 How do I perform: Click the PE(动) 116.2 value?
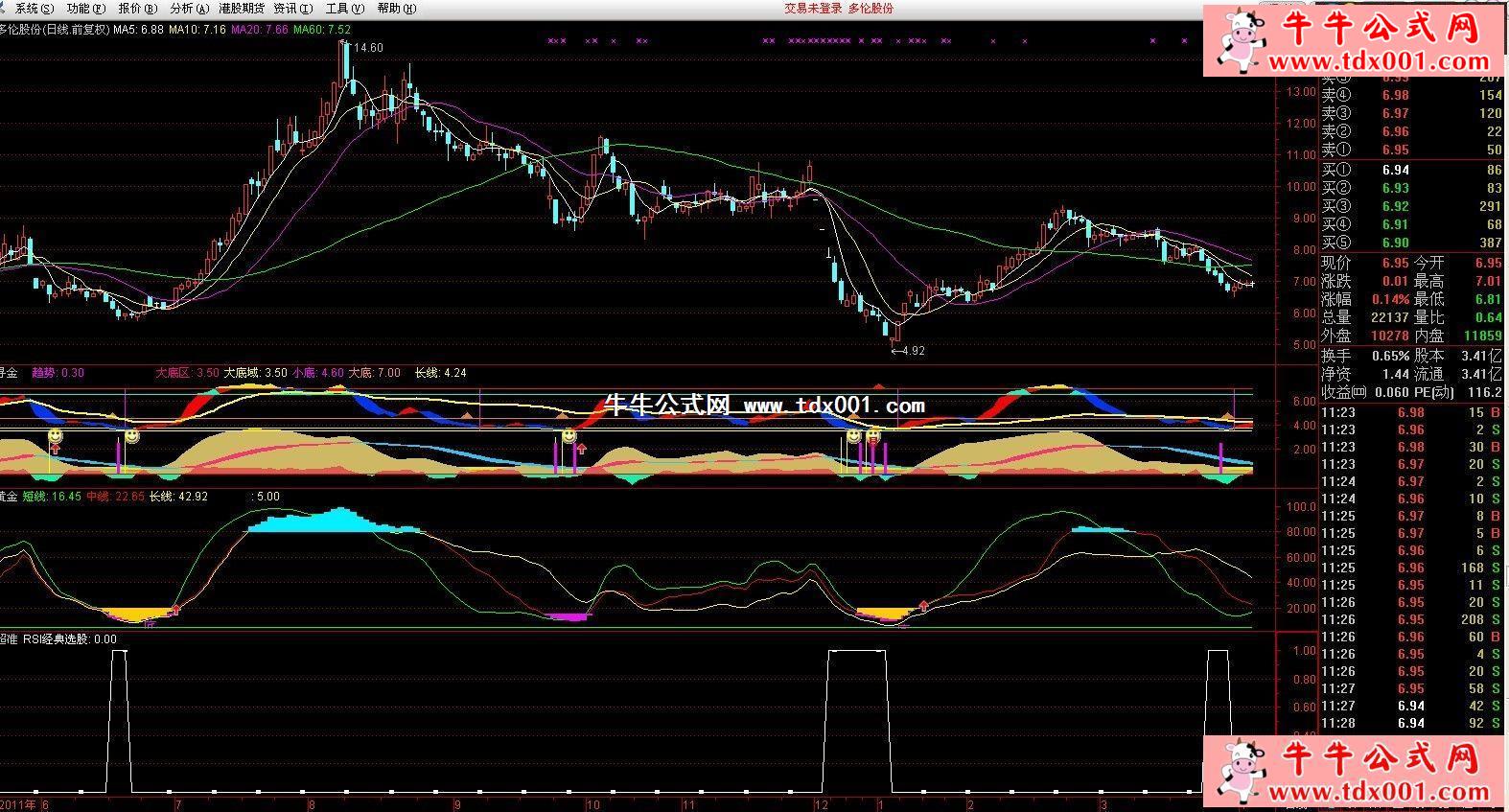(x=1485, y=392)
